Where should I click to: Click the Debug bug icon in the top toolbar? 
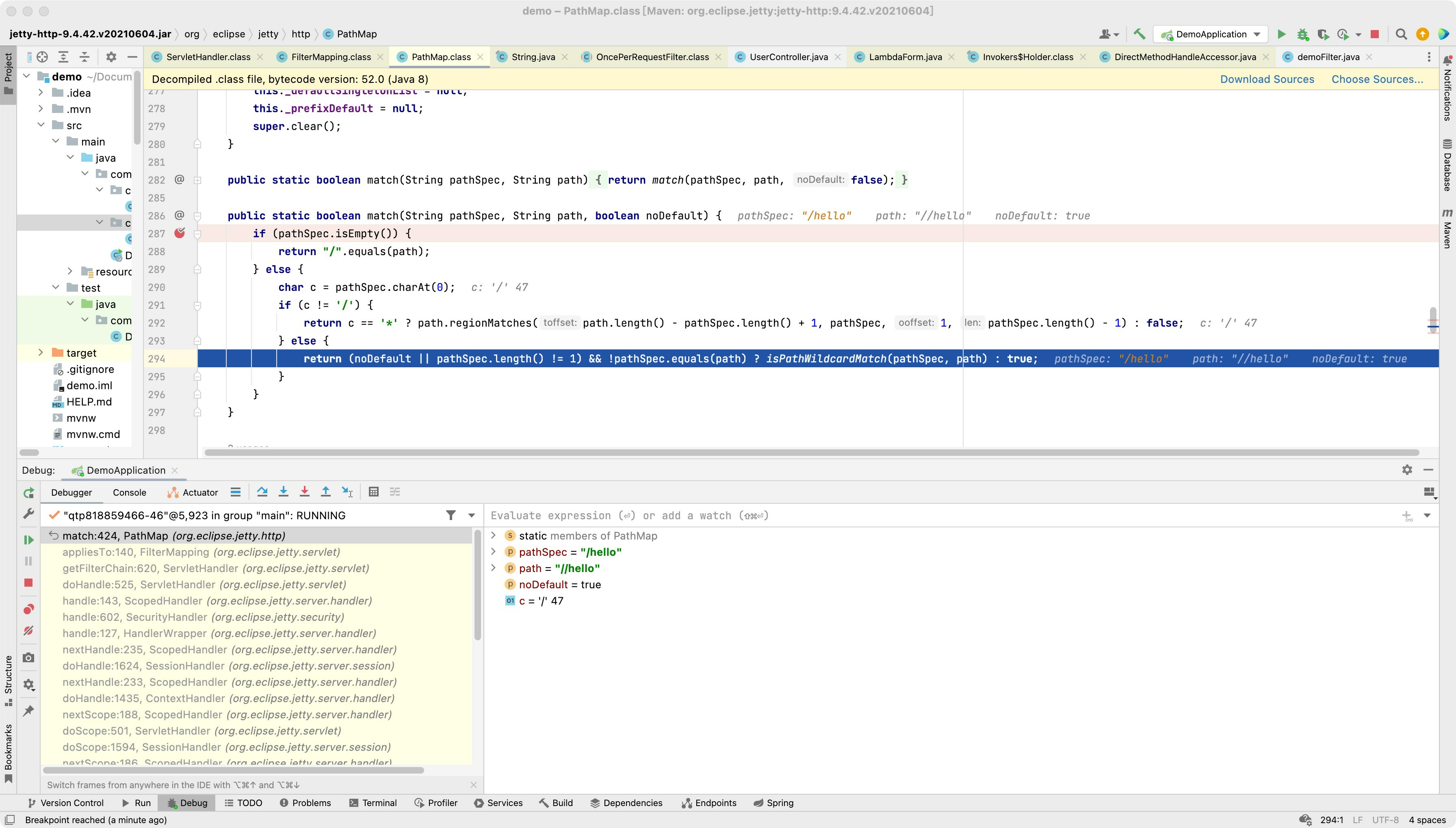1302,34
